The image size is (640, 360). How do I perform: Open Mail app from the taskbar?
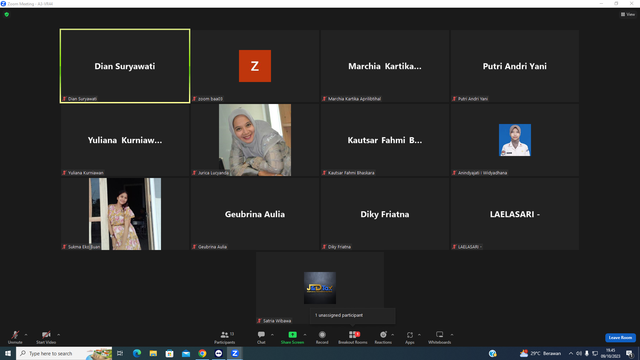(x=186, y=353)
